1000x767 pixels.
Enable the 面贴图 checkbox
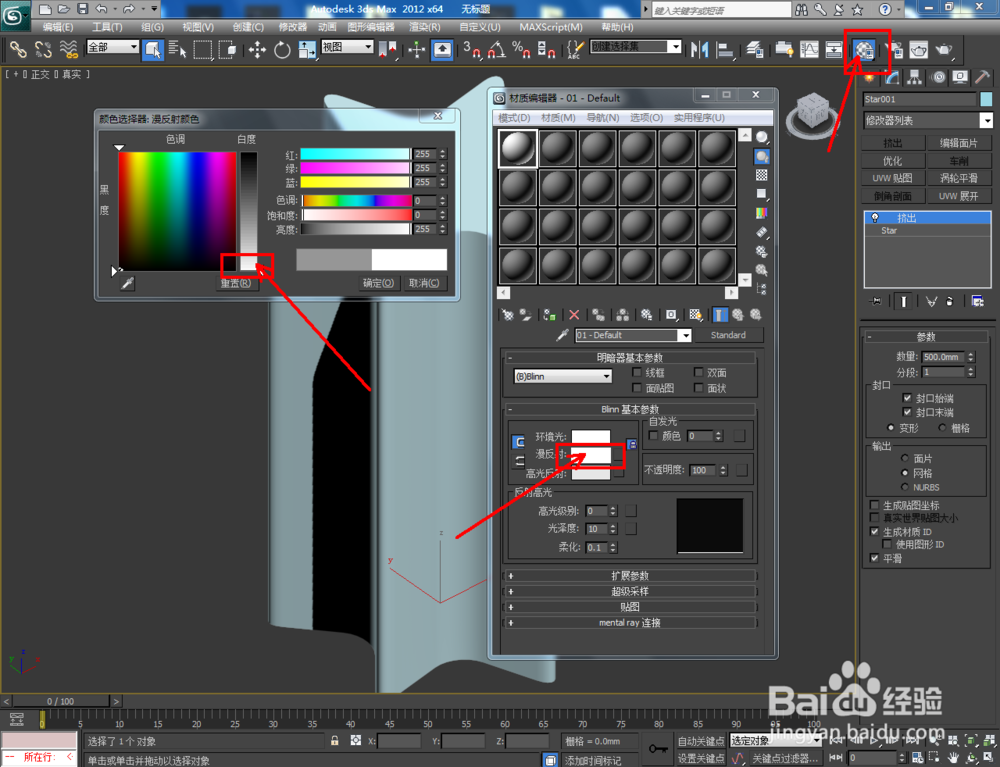(636, 388)
